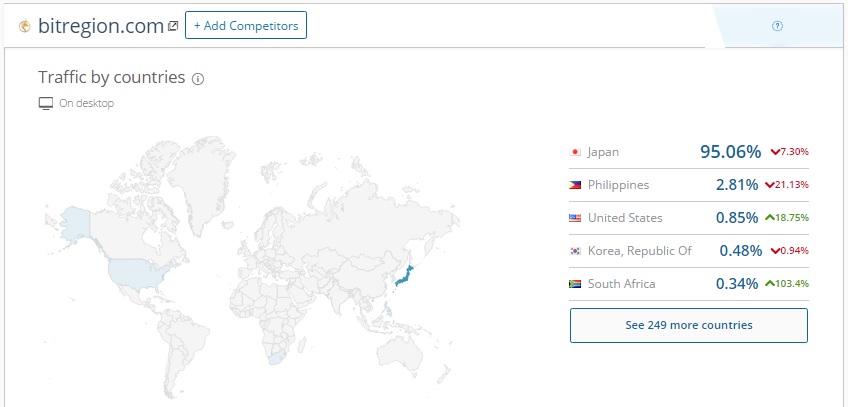Click the 0.94% change value

(x=795, y=251)
